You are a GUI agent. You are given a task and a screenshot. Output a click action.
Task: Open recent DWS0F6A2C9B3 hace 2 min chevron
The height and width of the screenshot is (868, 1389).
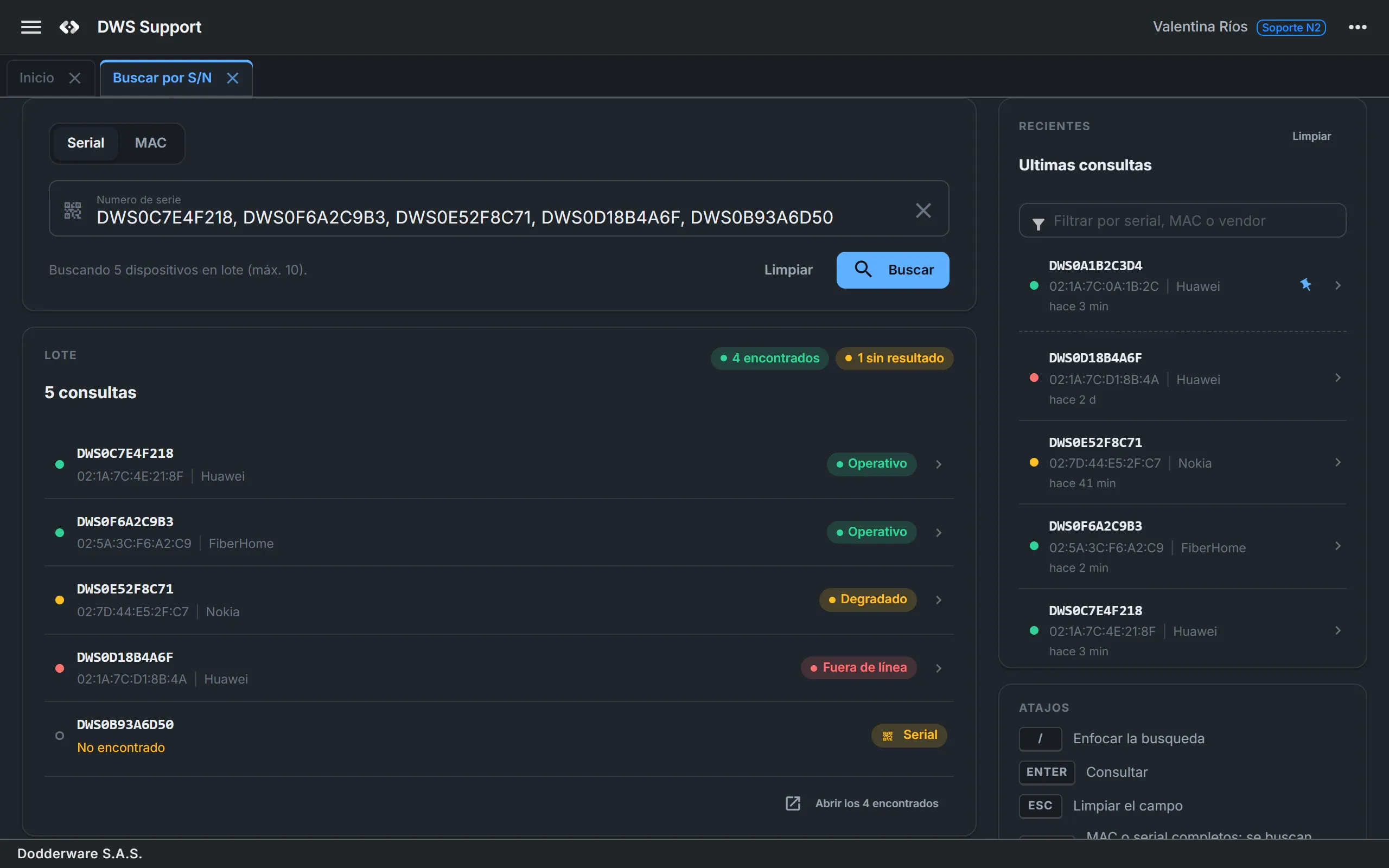[x=1338, y=546]
